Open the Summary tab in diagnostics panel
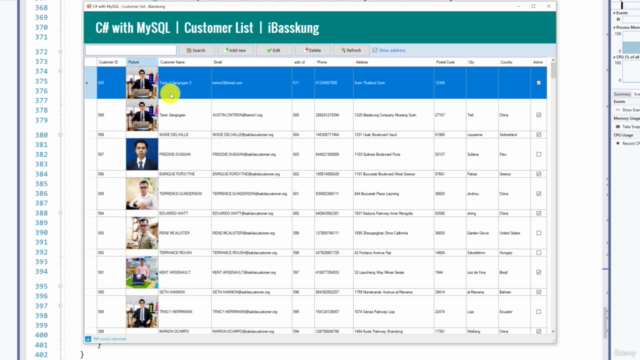 622,94
